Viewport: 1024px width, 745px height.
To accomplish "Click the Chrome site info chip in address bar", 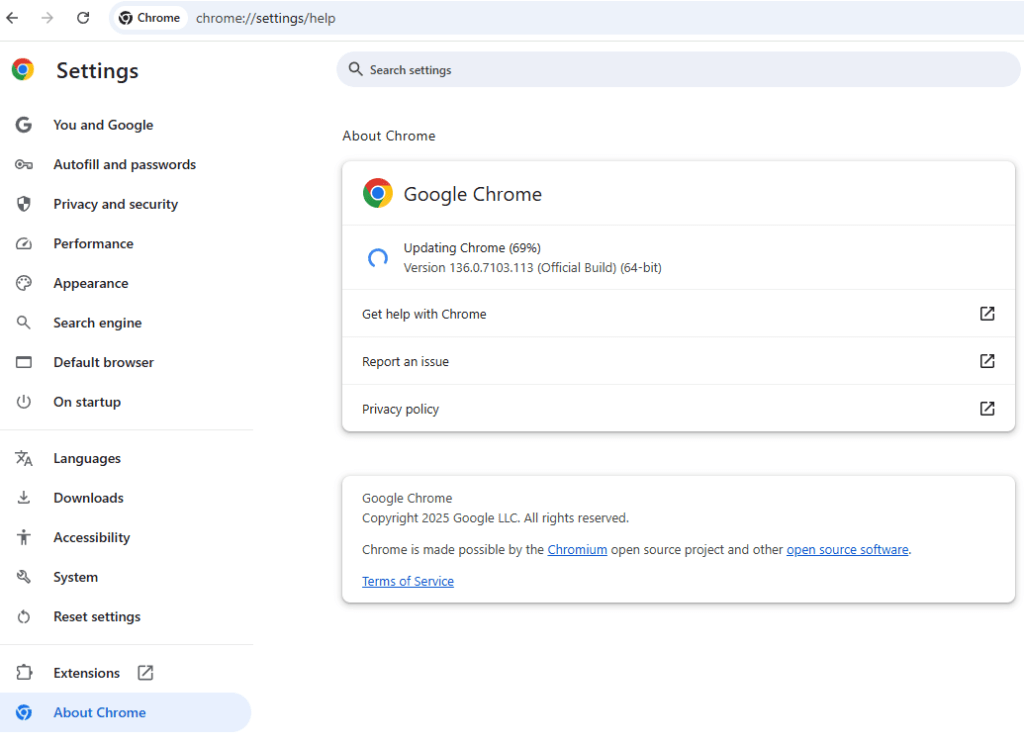I will (x=150, y=18).
